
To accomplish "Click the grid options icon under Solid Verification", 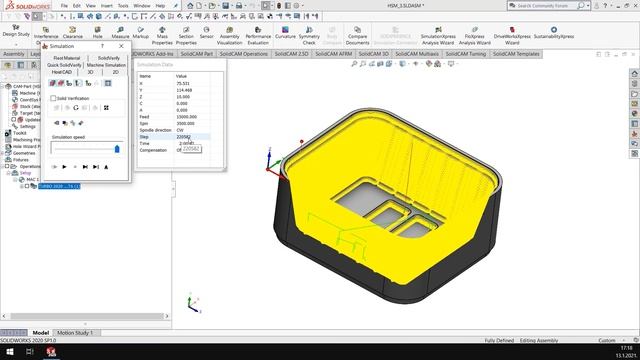I will tap(106, 108).
